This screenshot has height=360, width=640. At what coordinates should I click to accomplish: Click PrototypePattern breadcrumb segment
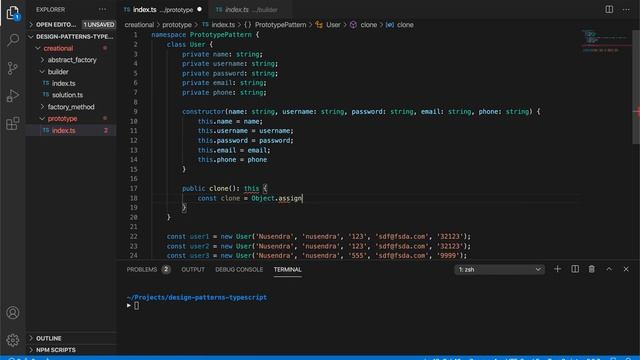click(x=280, y=25)
